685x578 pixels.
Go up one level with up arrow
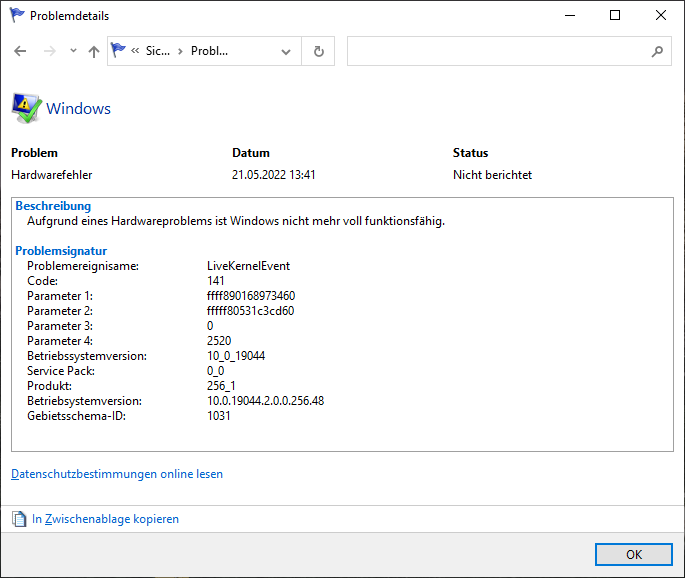click(93, 52)
